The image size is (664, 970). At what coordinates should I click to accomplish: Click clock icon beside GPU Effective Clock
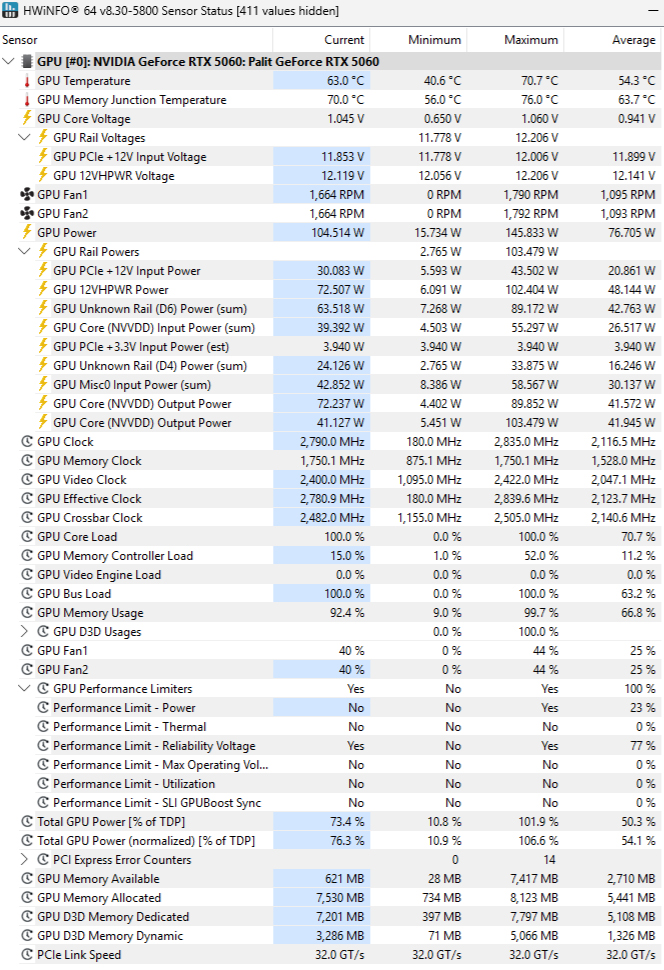pos(27,499)
